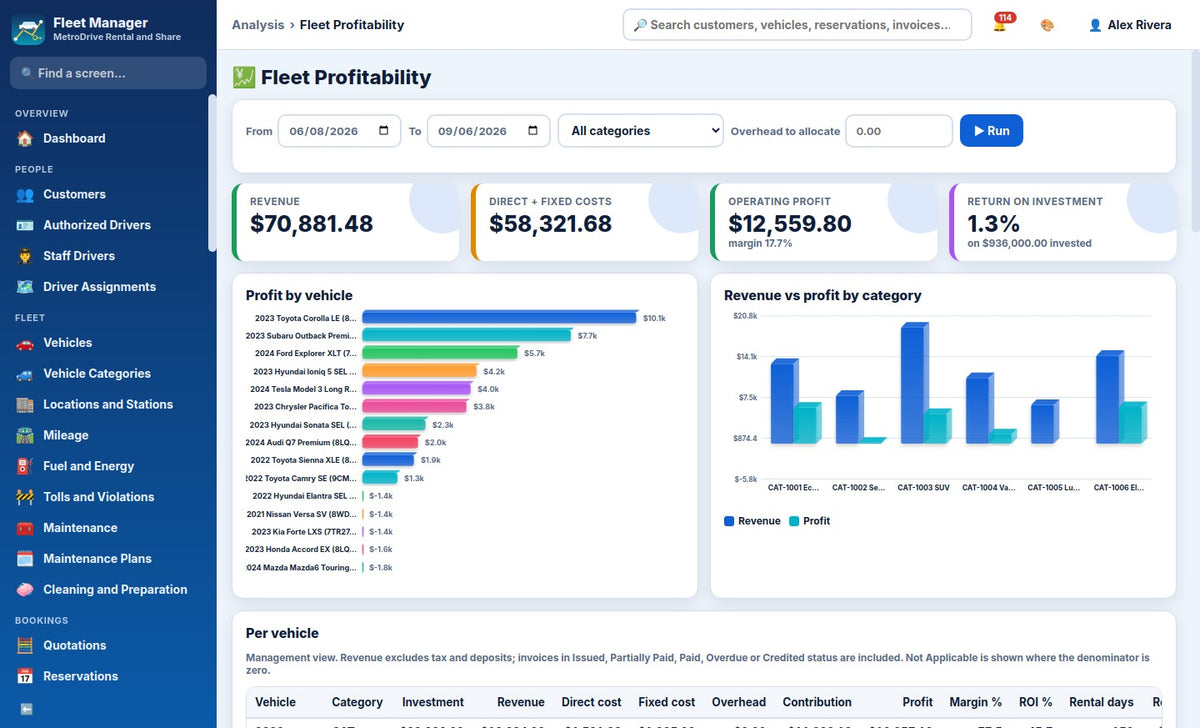Click the From date field
1200x728 pixels.
pos(339,131)
